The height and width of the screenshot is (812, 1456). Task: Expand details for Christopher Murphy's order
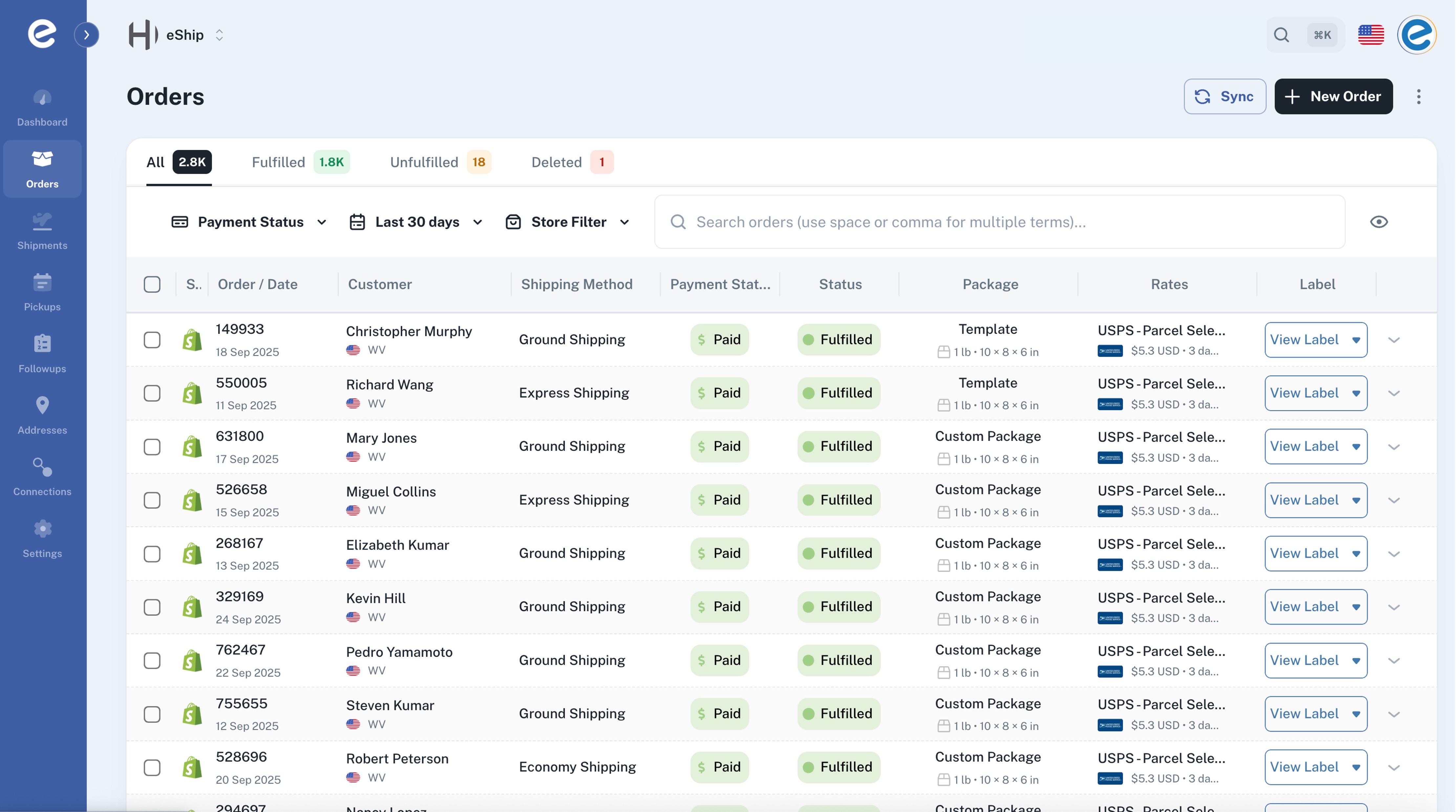(1394, 340)
